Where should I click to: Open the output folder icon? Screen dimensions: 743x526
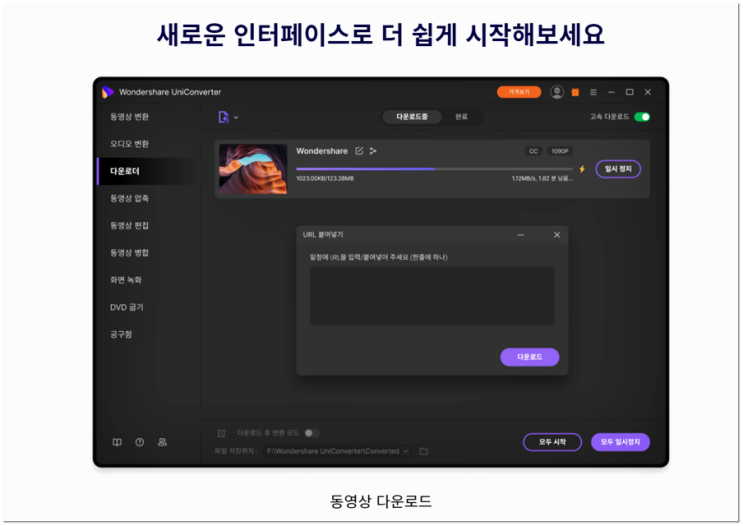coord(424,451)
